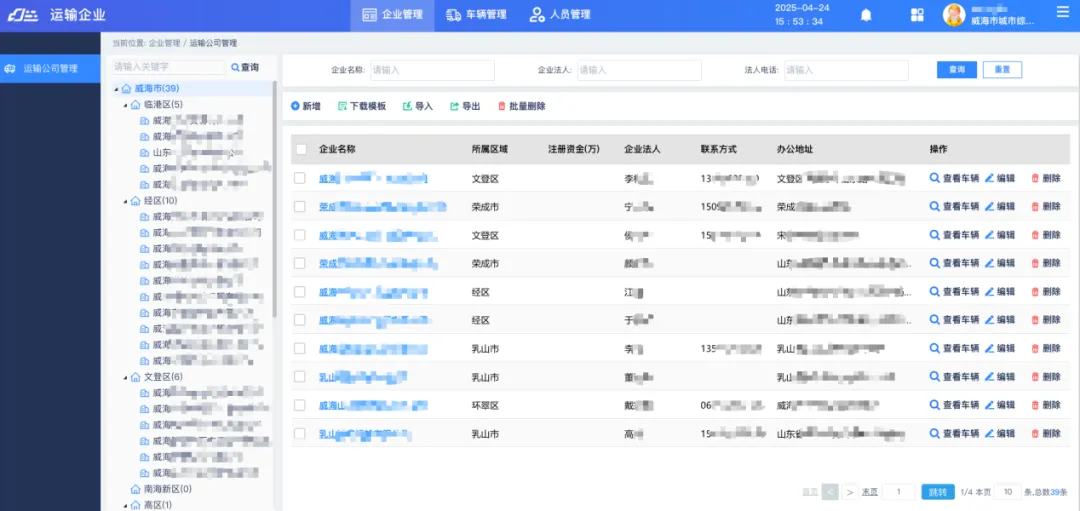
Task: Collapse the 临港区(5) tree node
Action: tap(126, 105)
